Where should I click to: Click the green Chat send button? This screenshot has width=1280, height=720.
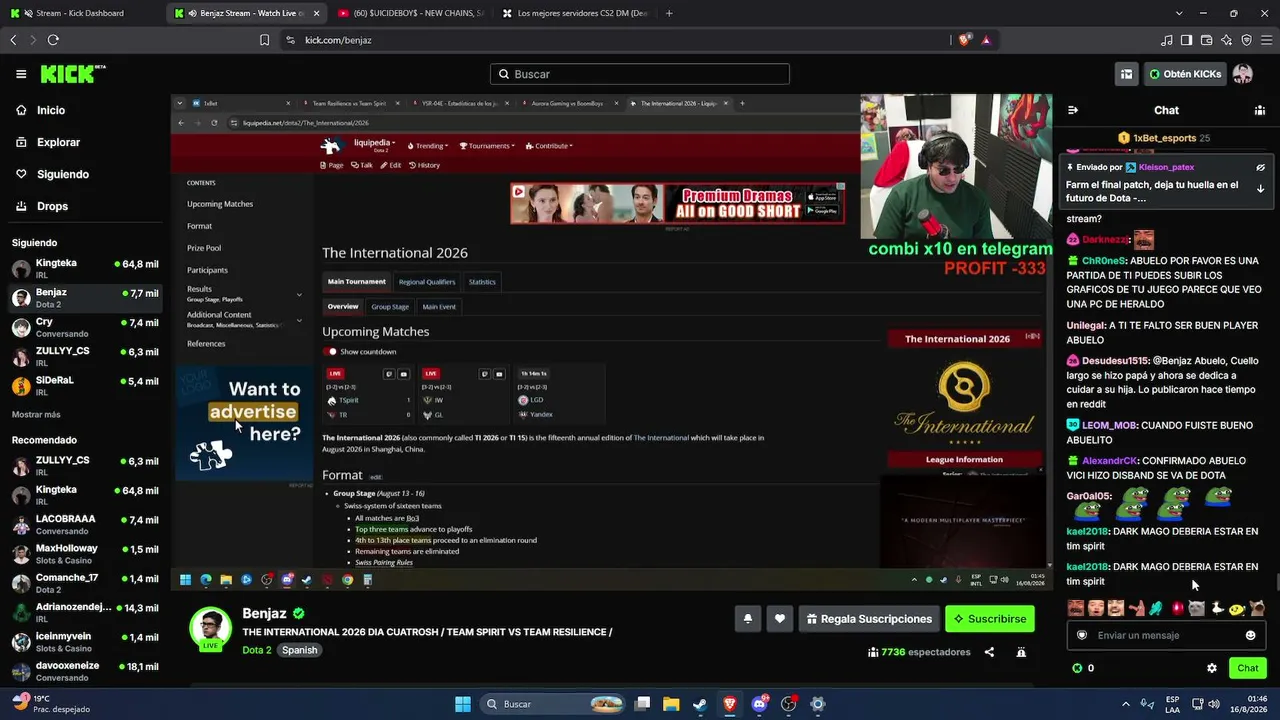(x=1248, y=668)
